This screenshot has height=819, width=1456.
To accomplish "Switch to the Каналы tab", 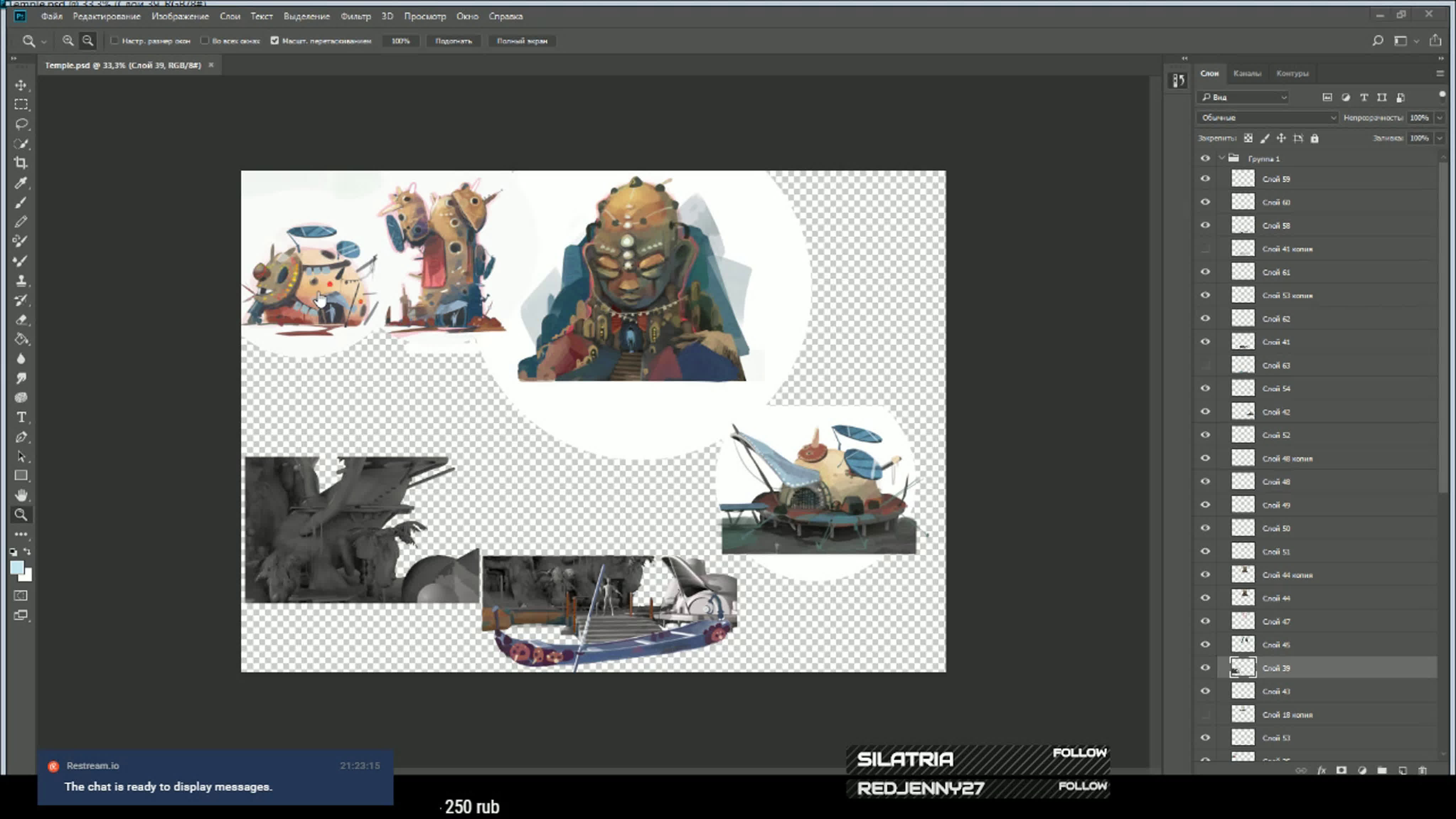I will click(x=1247, y=74).
